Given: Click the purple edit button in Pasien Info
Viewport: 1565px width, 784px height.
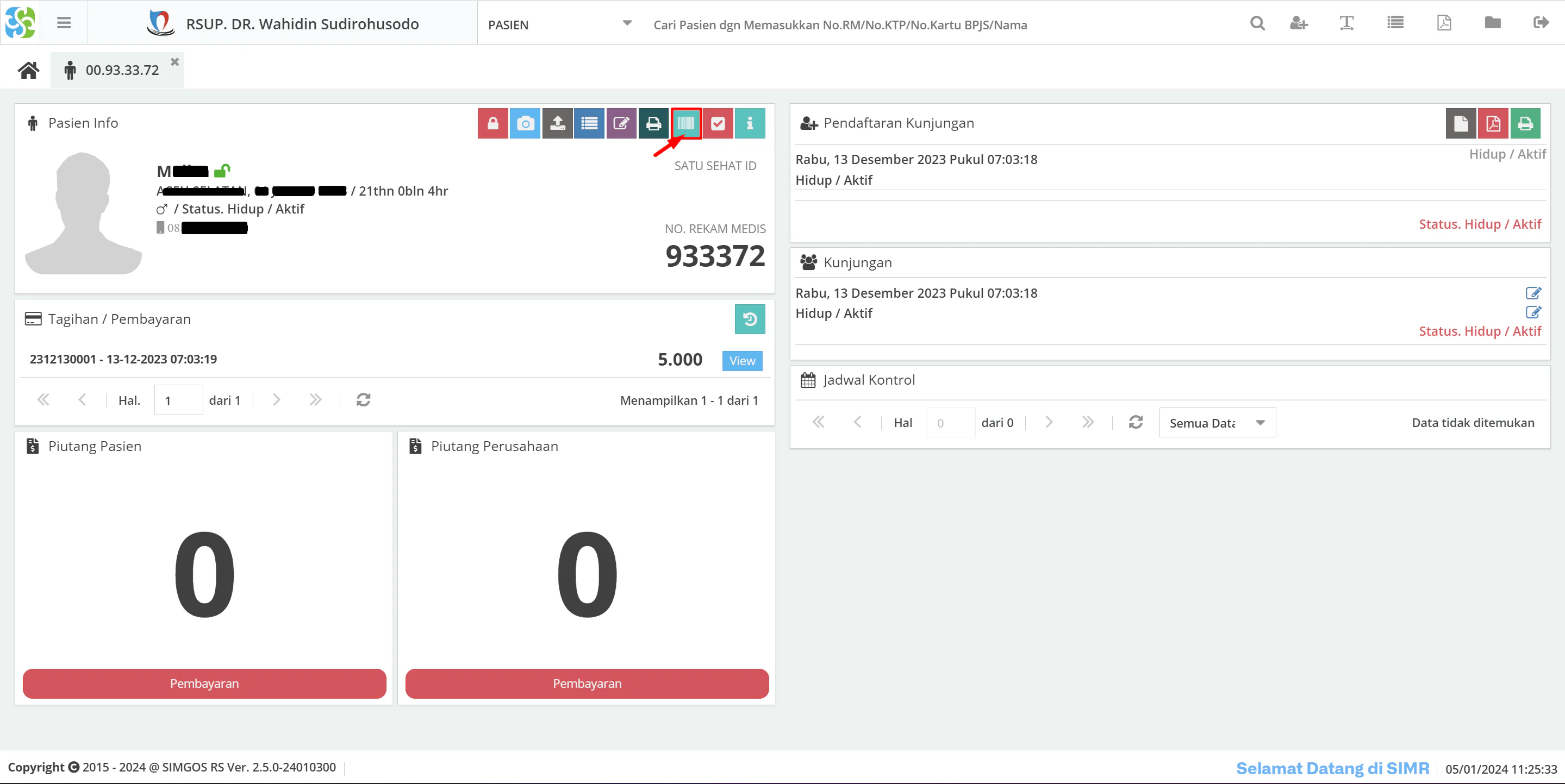Looking at the screenshot, I should click(621, 123).
